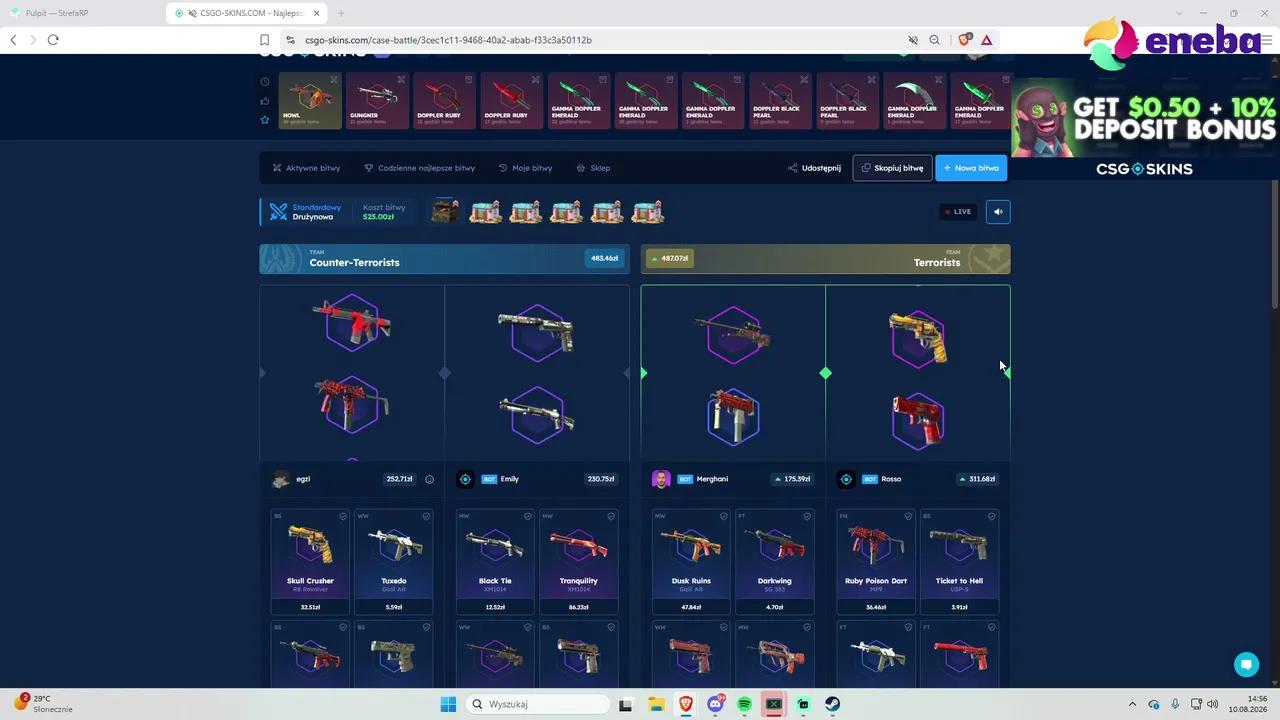1280x720 pixels.
Task: Click the verify check on Darkwing card
Action: point(807,517)
